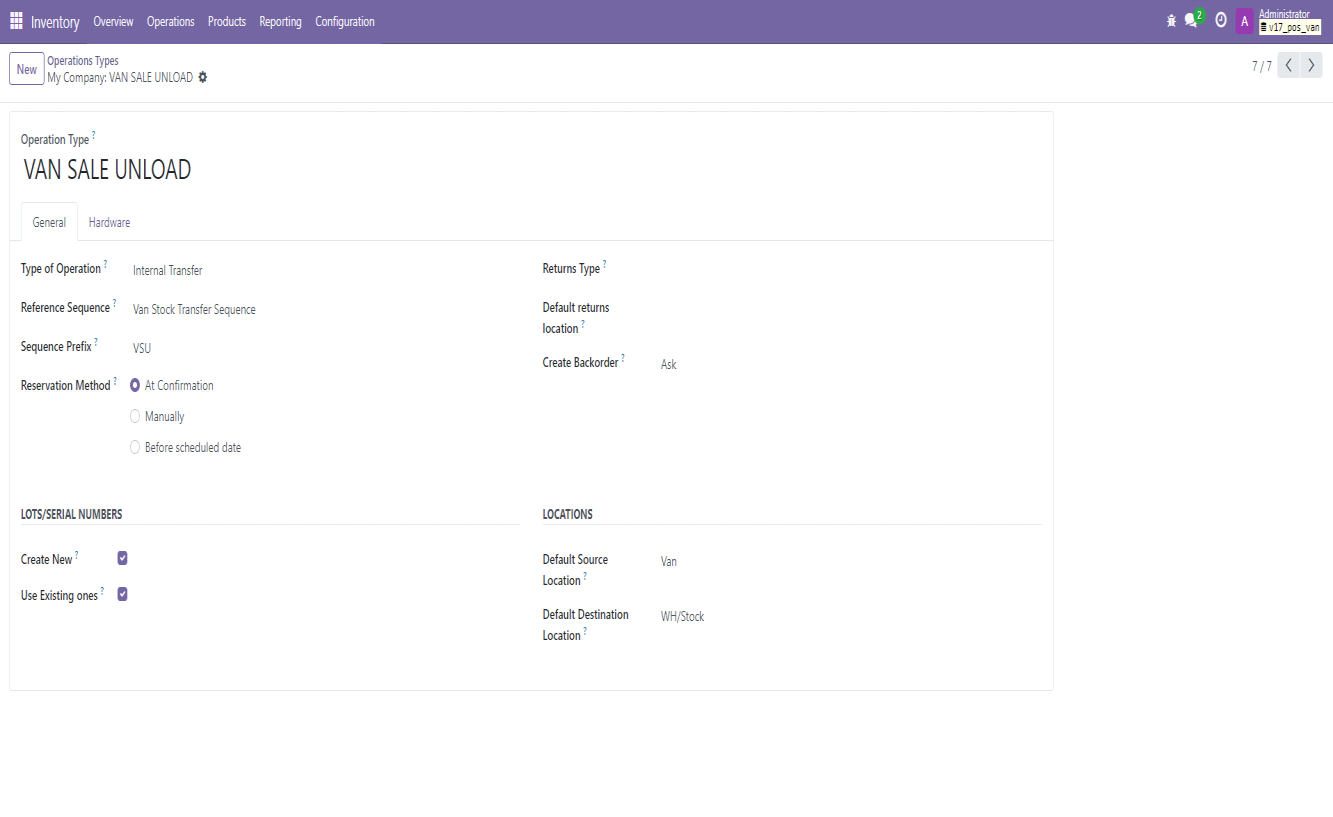The width and height of the screenshot is (1333, 817).
Task: Show help tooltip for Default returns location
Action: [x=583, y=325]
